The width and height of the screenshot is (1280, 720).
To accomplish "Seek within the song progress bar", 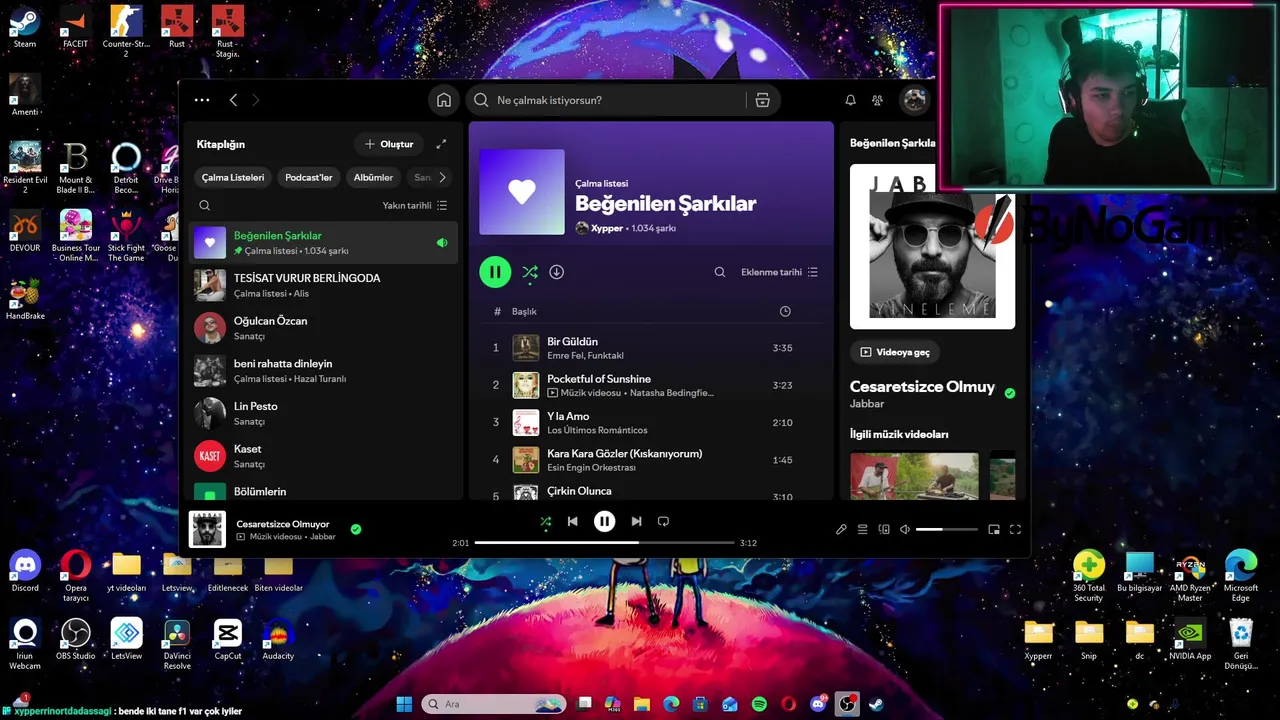I will (x=604, y=543).
